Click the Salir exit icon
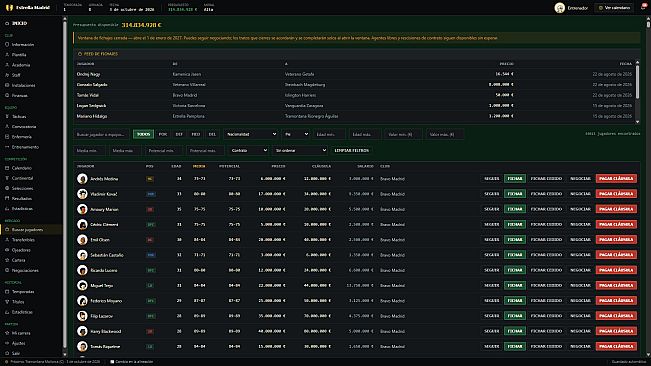Screen dimensions: 651x366 (7, 353)
